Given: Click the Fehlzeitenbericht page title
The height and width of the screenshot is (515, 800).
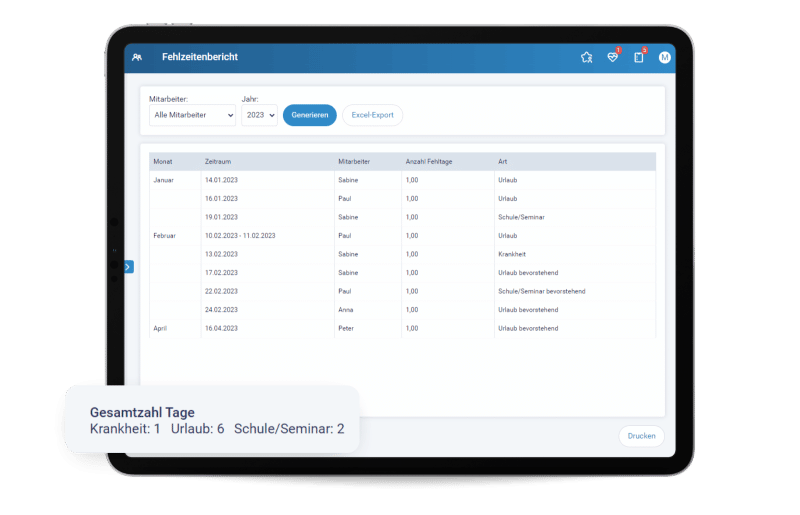Looking at the screenshot, I should pyautogui.click(x=200, y=58).
